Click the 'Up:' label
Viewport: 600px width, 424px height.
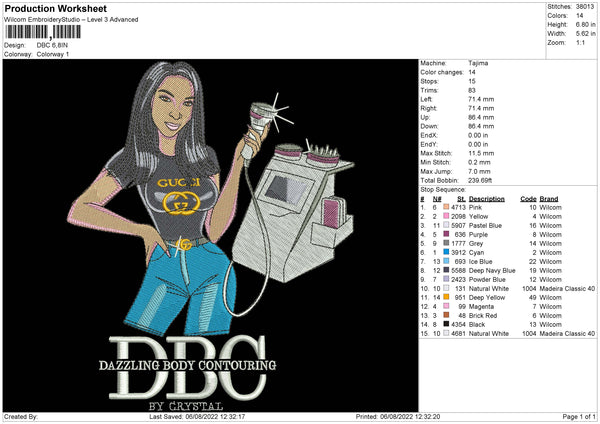(425, 117)
